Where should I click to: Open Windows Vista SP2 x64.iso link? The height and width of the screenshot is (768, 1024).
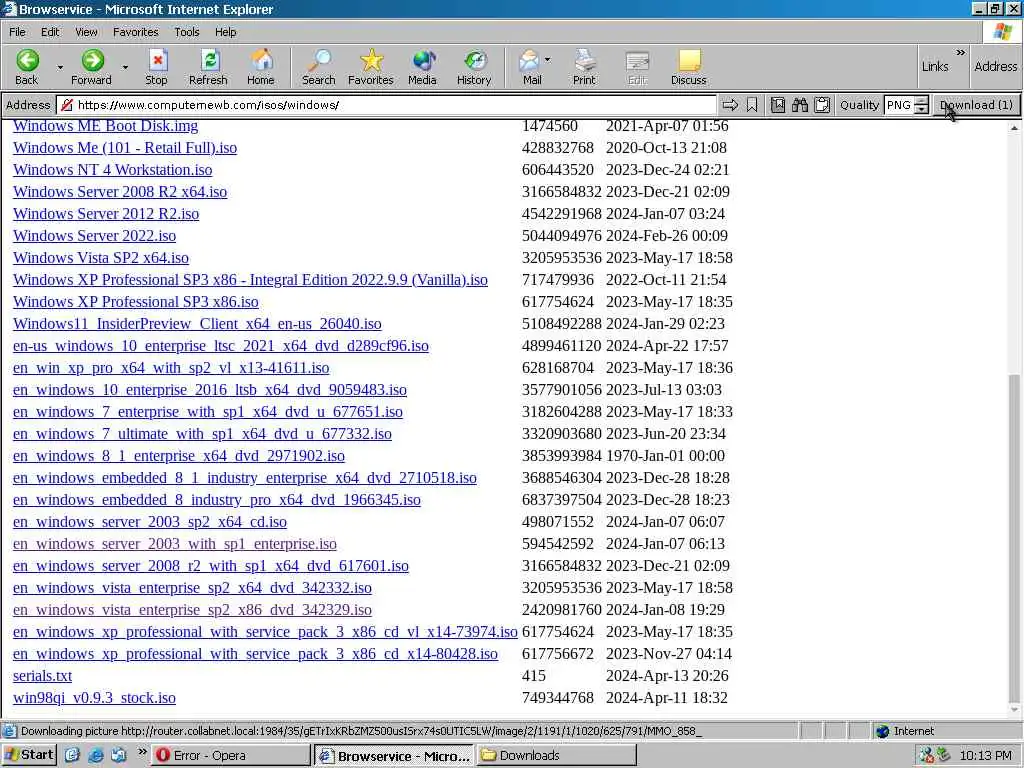tap(101, 258)
